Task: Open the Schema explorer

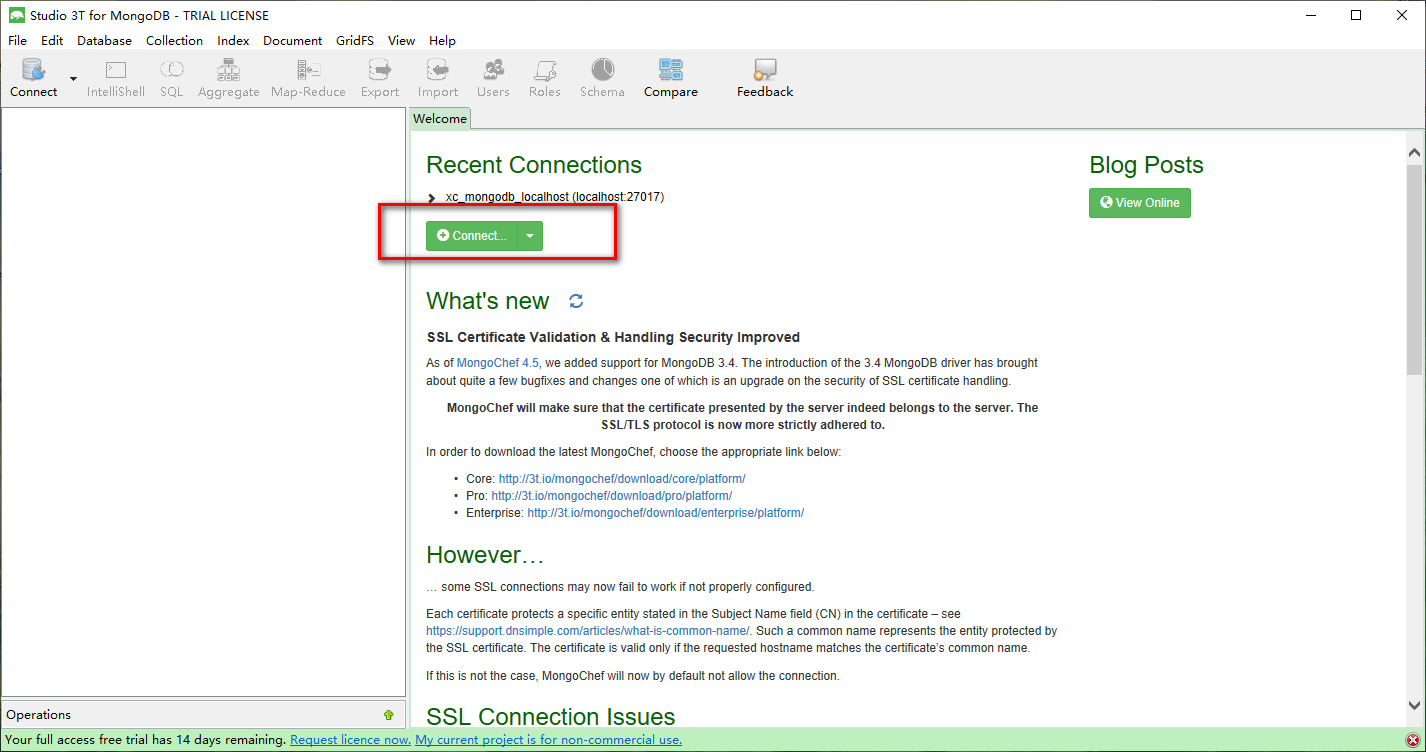Action: pos(602,78)
